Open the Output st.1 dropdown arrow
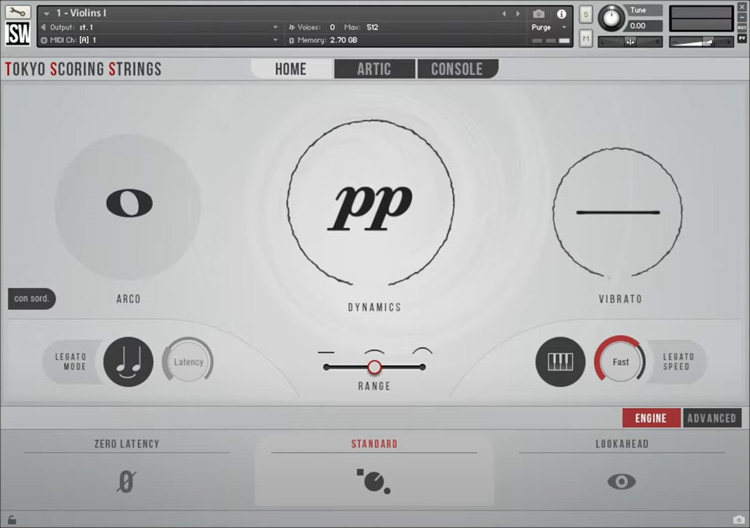This screenshot has height=528, width=750. point(275,27)
